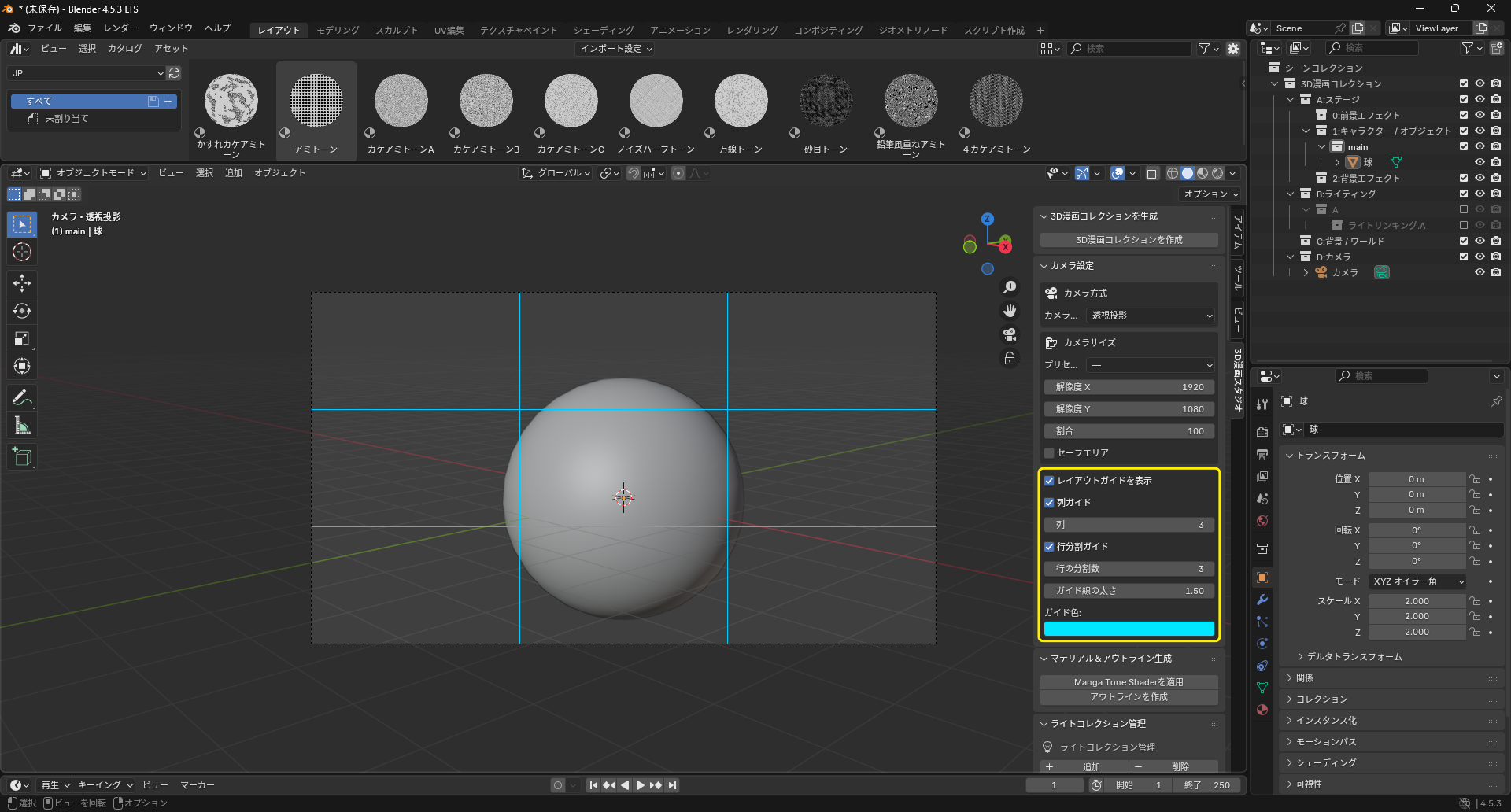Click the アウトラインを作成 button
1511x812 pixels.
pos(1129,697)
